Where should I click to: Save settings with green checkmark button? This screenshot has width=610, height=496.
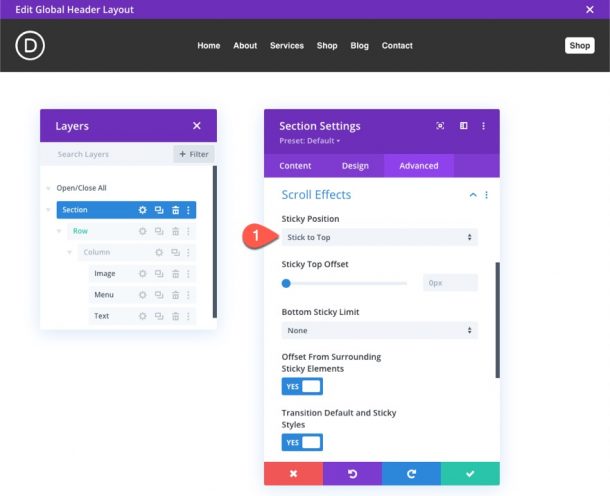click(x=470, y=473)
